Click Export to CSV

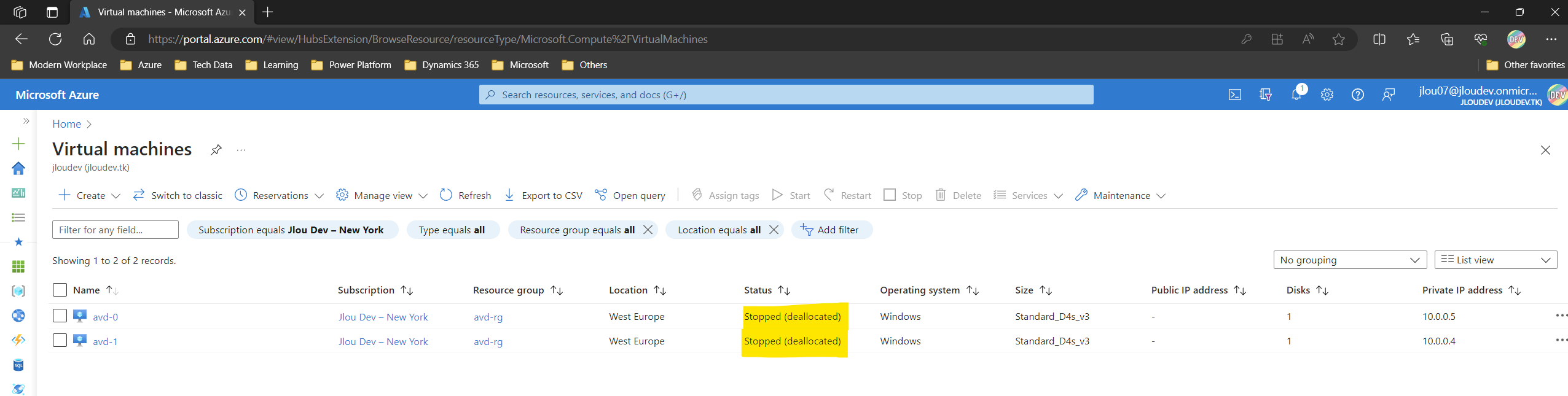click(x=543, y=195)
